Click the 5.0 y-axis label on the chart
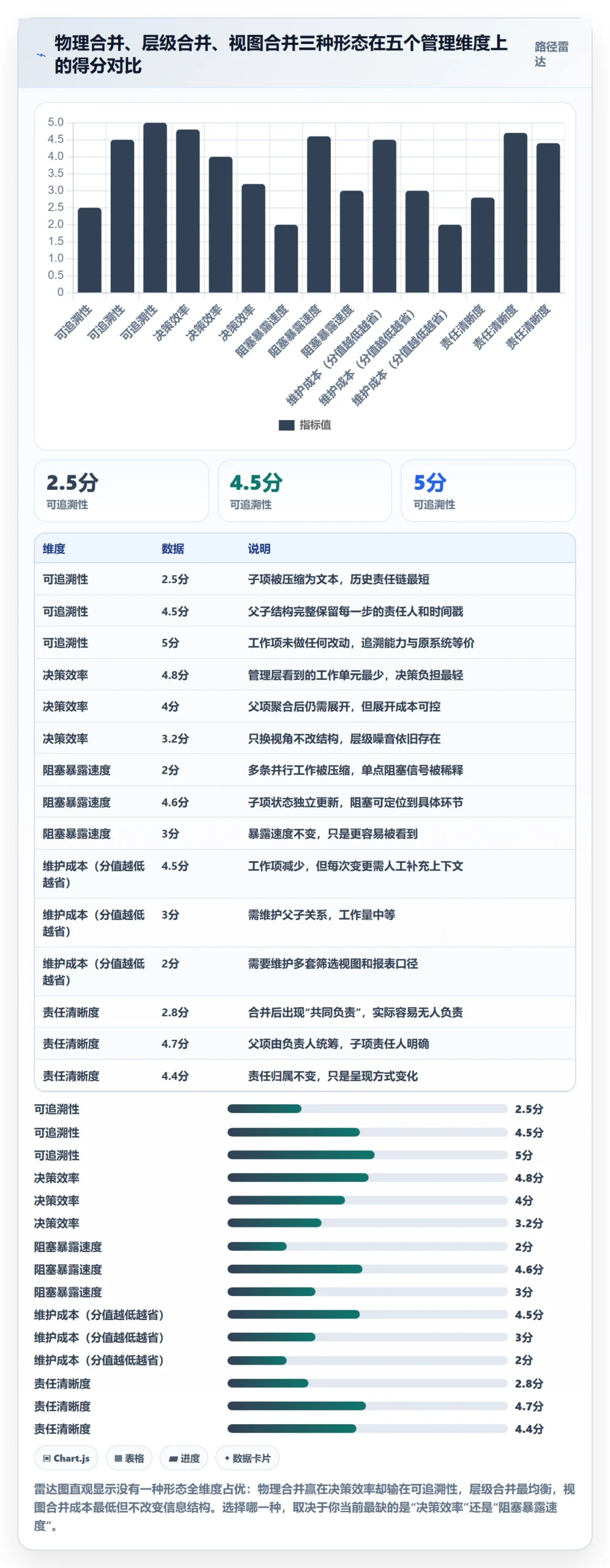 pyautogui.click(x=56, y=123)
